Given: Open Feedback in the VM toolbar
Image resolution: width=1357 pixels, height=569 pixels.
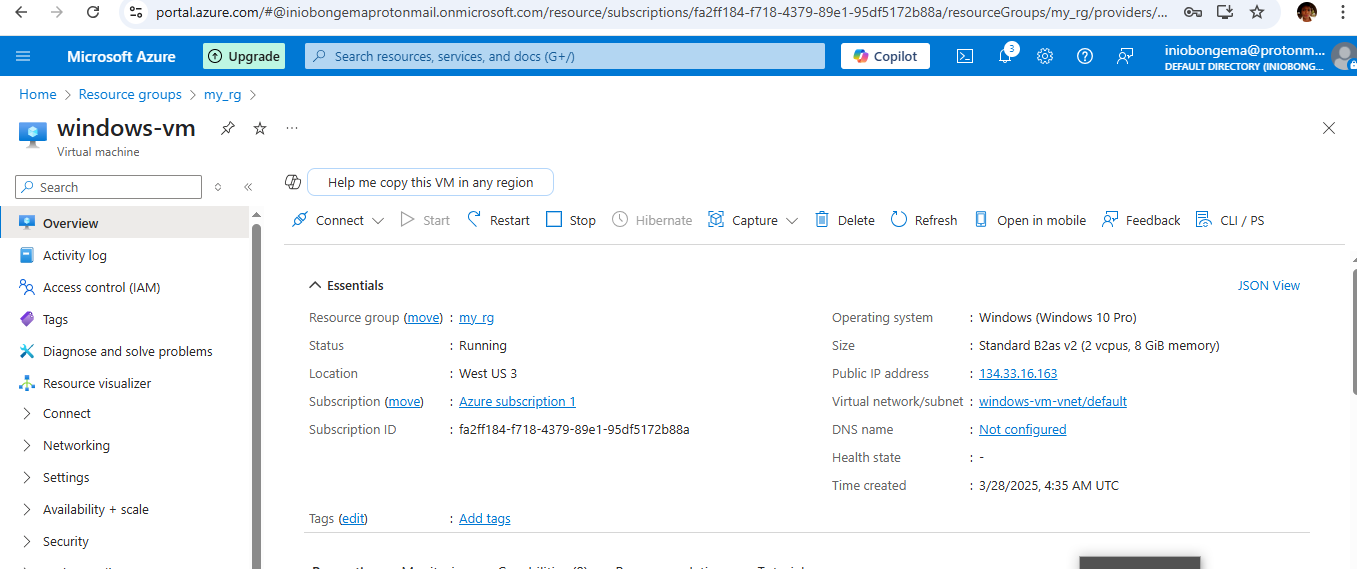Looking at the screenshot, I should click(x=1141, y=220).
